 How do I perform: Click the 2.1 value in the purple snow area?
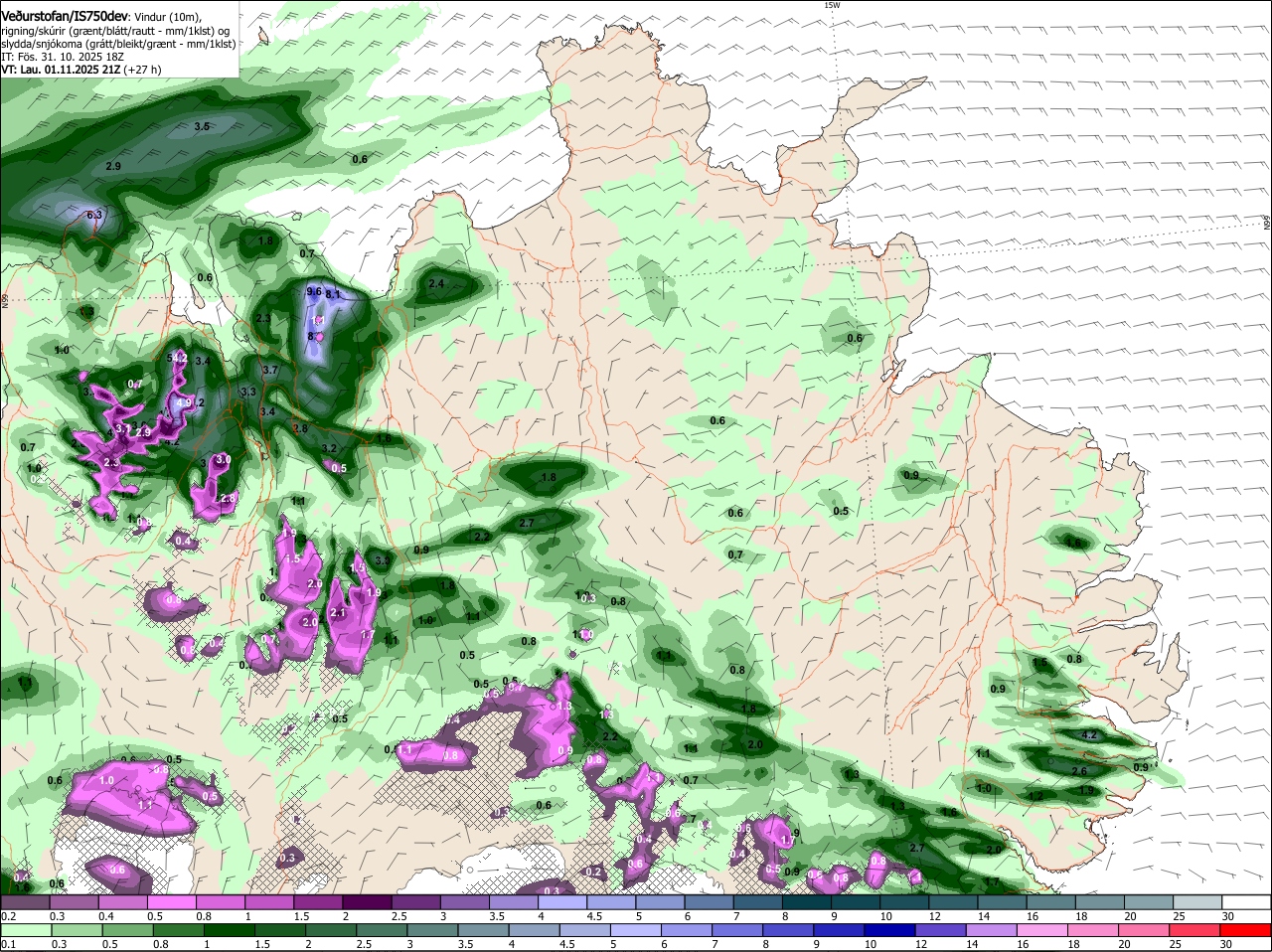point(337,613)
